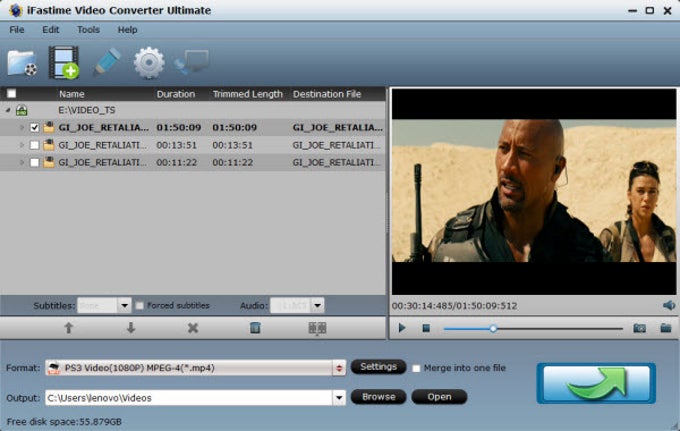Screen dimensions: 680x431
Task: Stop the preview playback
Action: (x=426, y=328)
